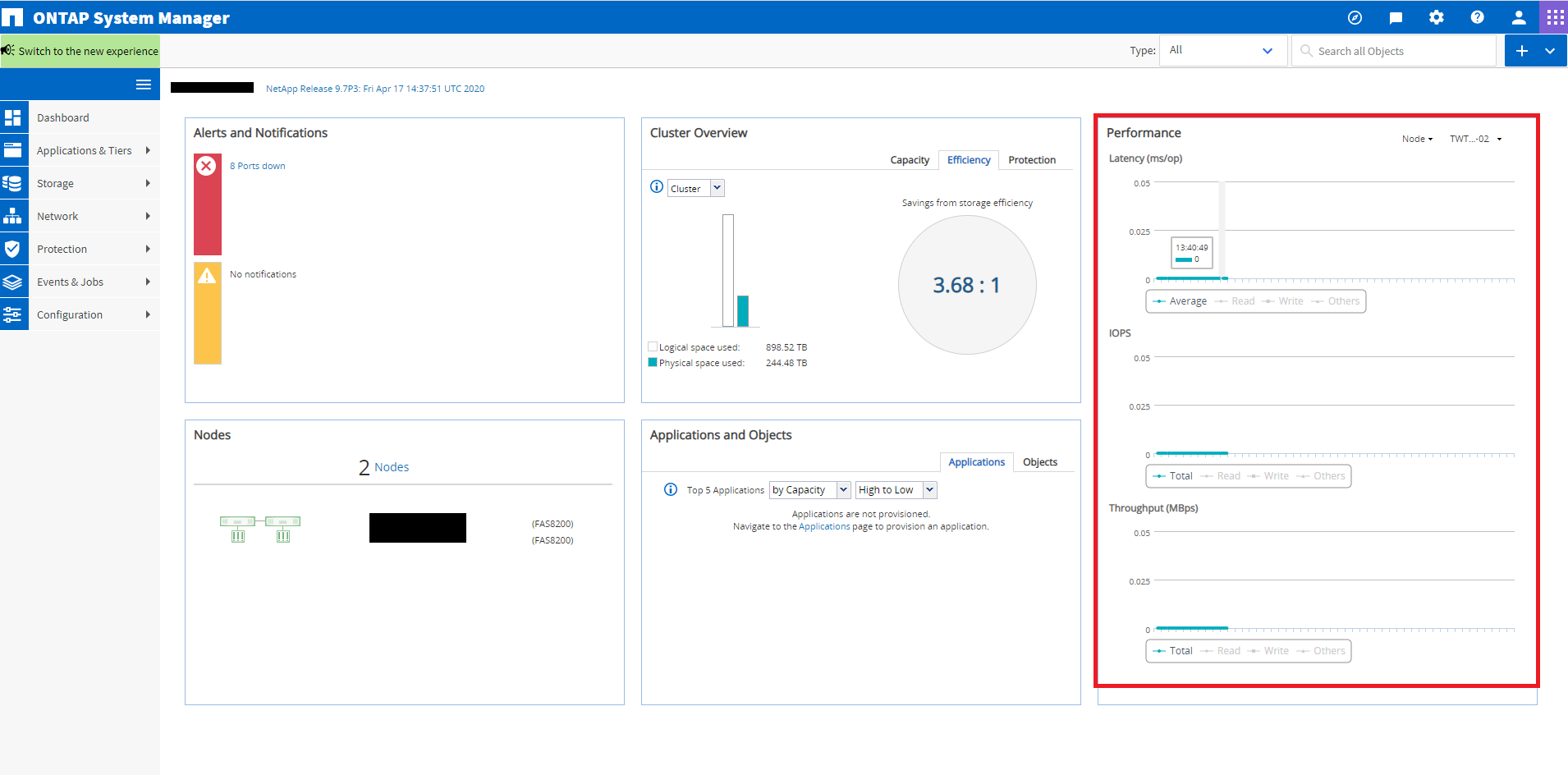Open the settings gear icon
Viewport: 1568px width, 775px height.
coord(1436,17)
